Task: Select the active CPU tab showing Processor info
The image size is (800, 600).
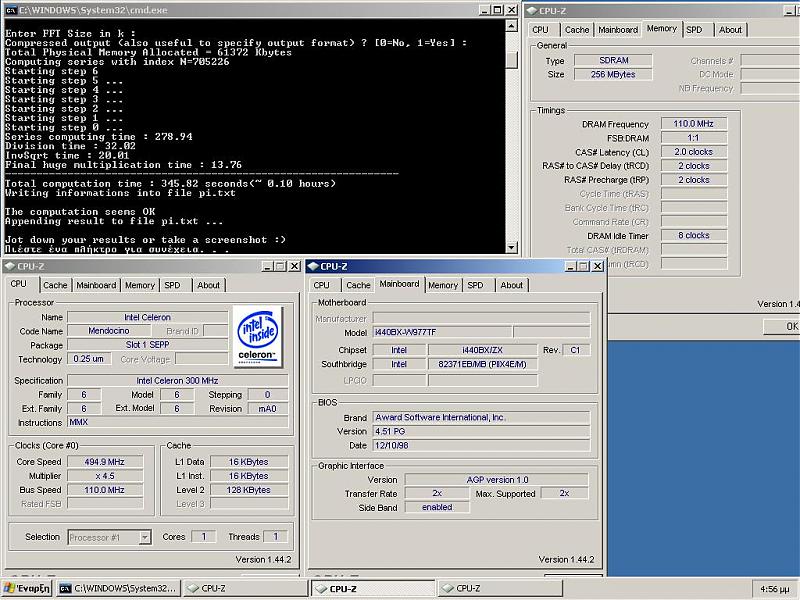Action: click(x=19, y=284)
